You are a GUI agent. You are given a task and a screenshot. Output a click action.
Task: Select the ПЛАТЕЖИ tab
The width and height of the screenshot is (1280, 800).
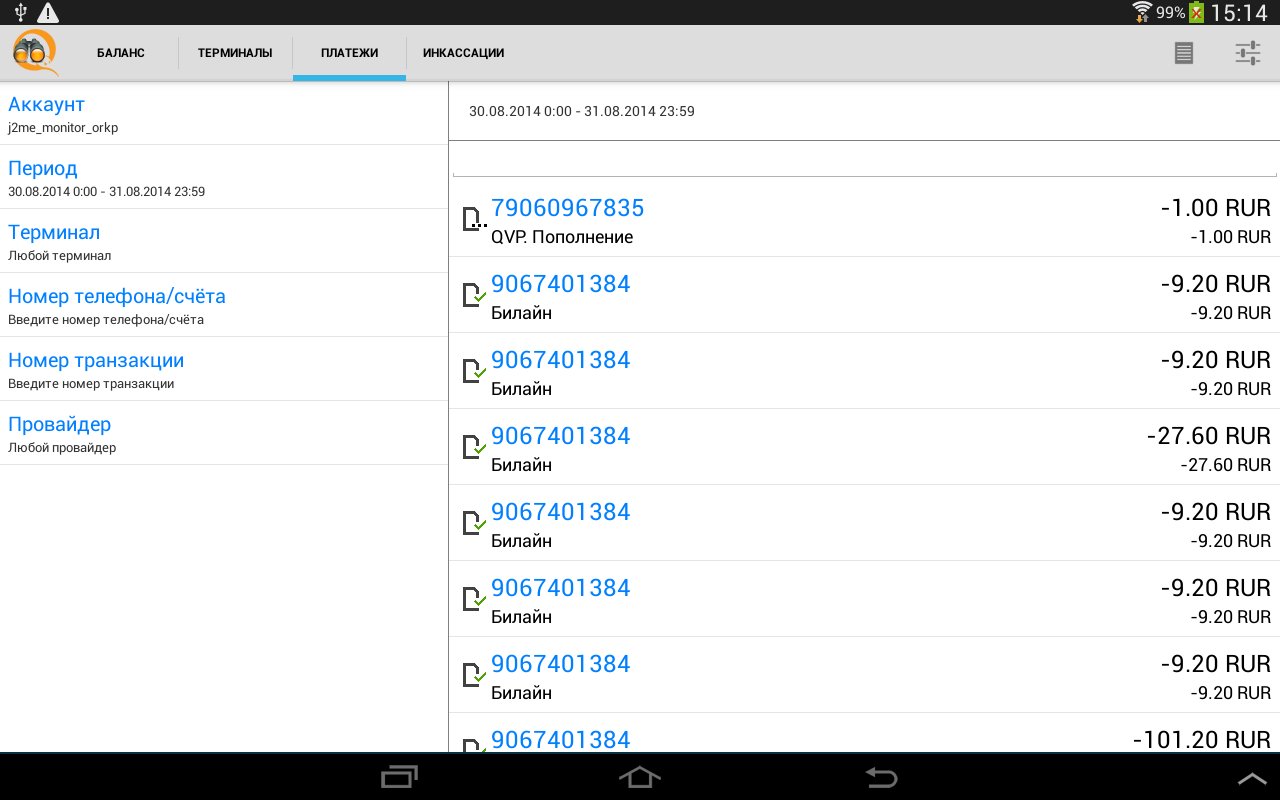coord(349,53)
